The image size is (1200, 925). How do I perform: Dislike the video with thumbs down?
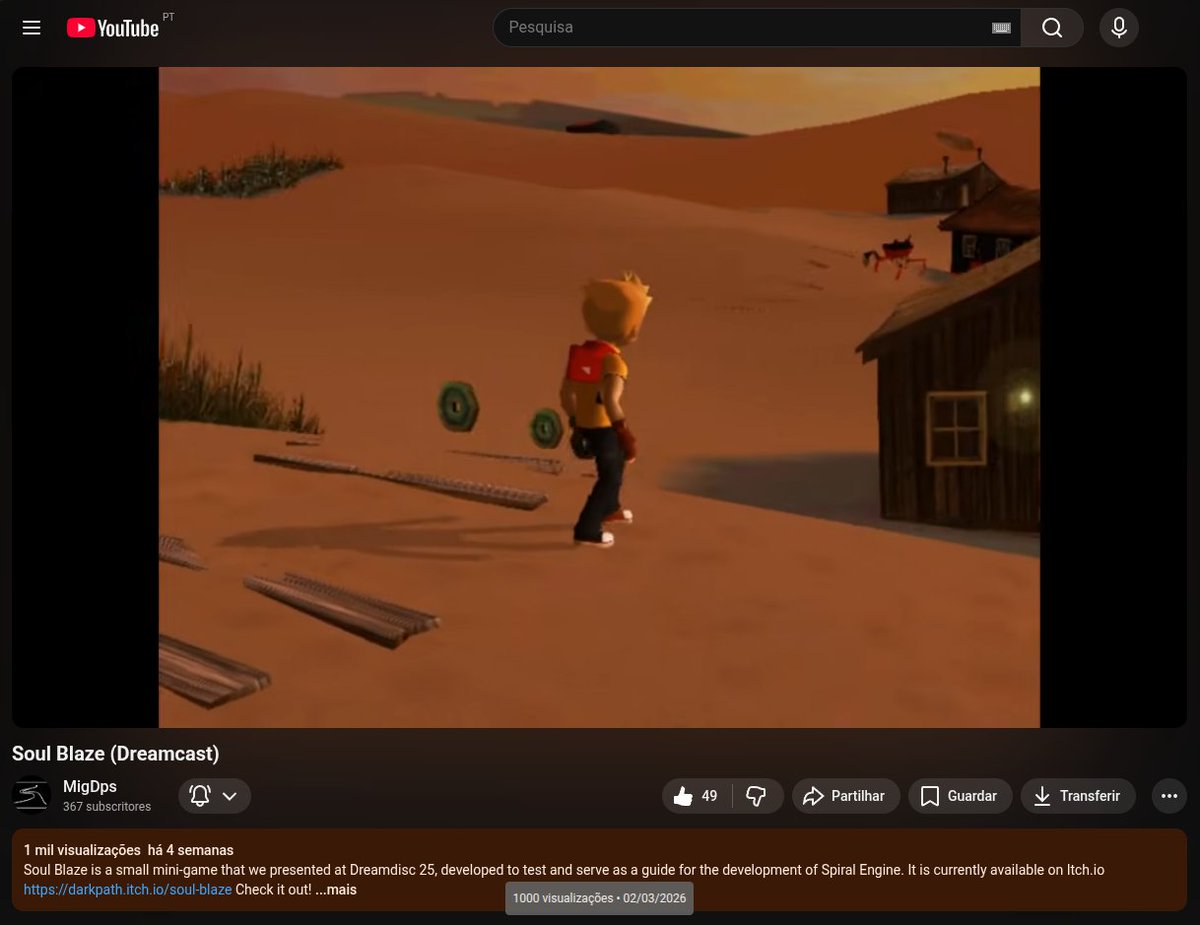[757, 796]
